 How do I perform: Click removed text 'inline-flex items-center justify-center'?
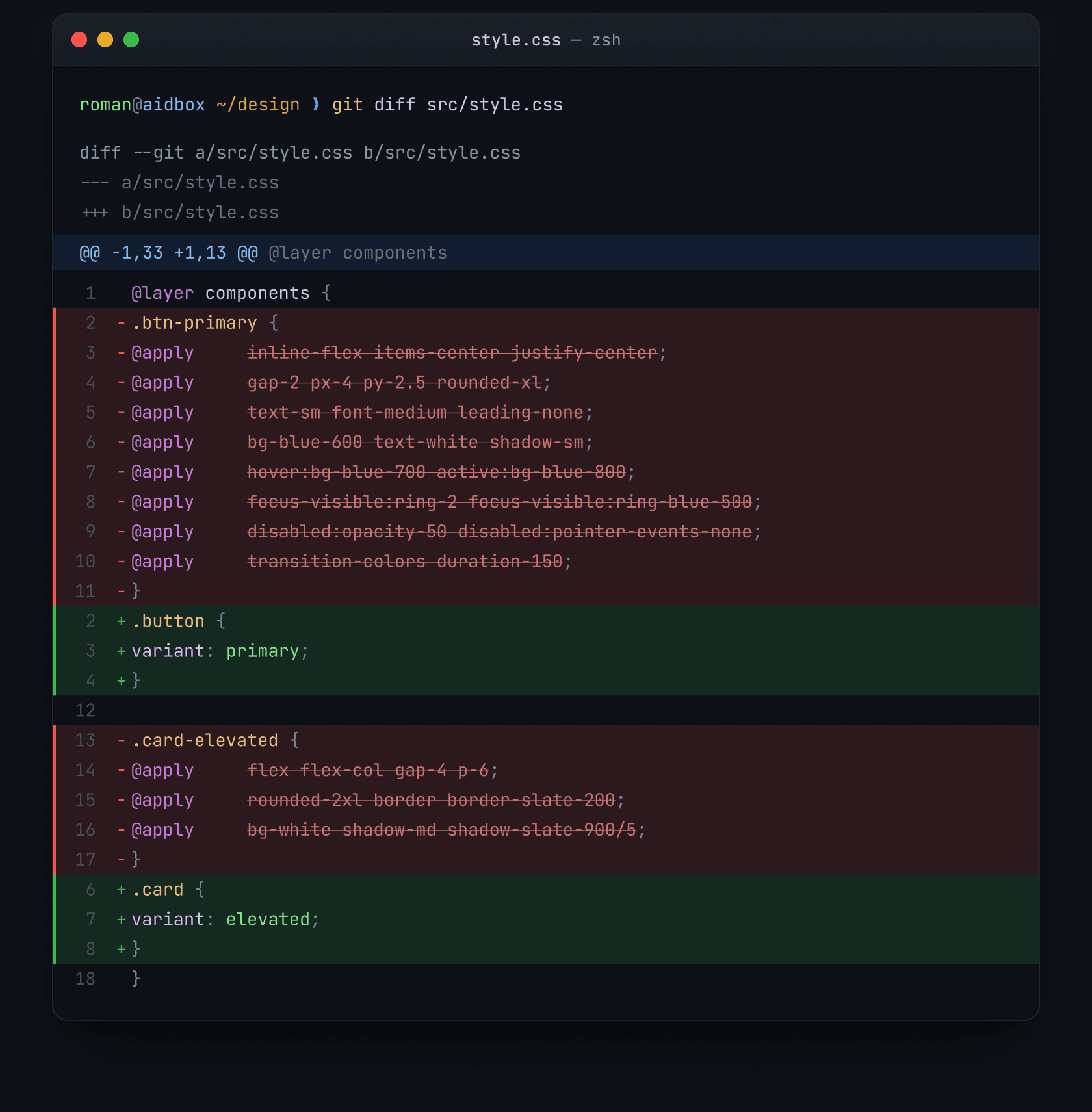[452, 353]
